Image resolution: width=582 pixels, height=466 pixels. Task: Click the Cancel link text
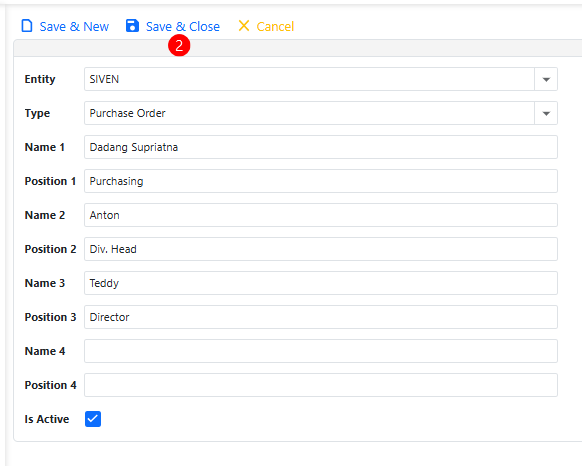click(x=275, y=26)
